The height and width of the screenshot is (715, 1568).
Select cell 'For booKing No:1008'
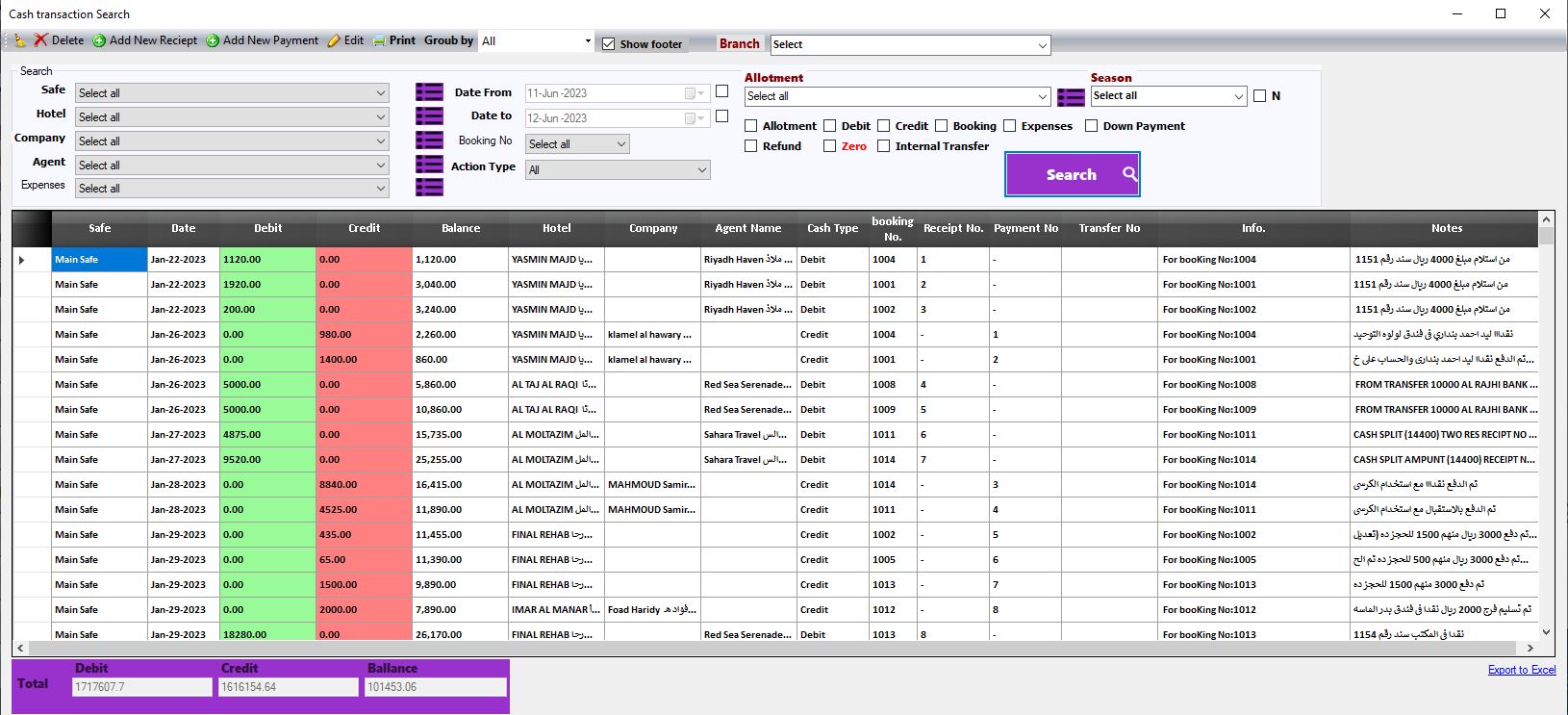1253,385
